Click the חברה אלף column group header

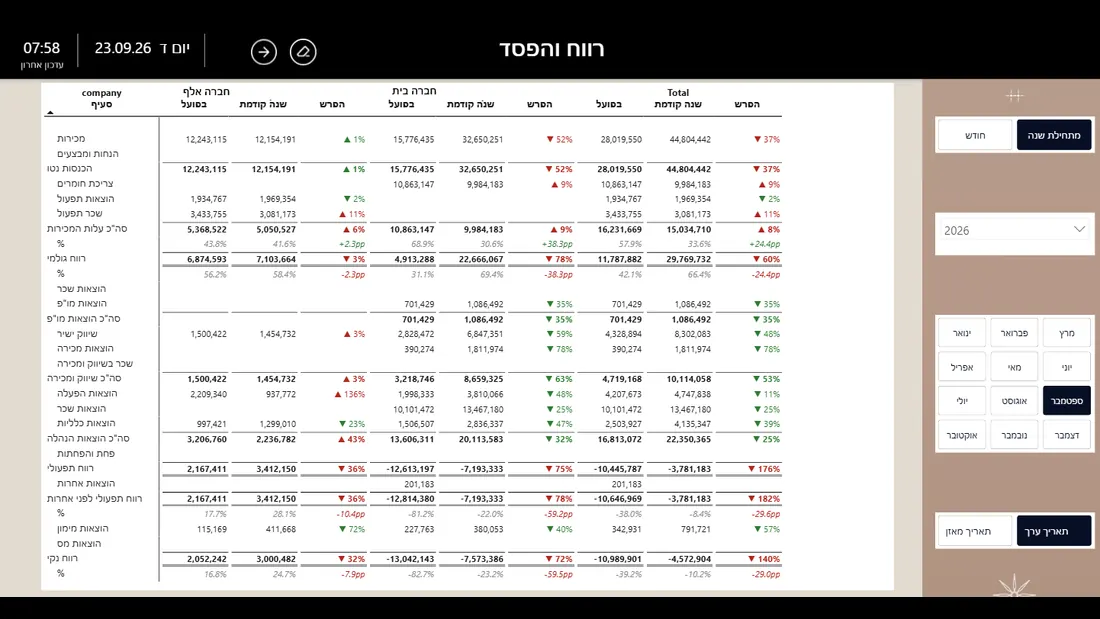[206, 91]
